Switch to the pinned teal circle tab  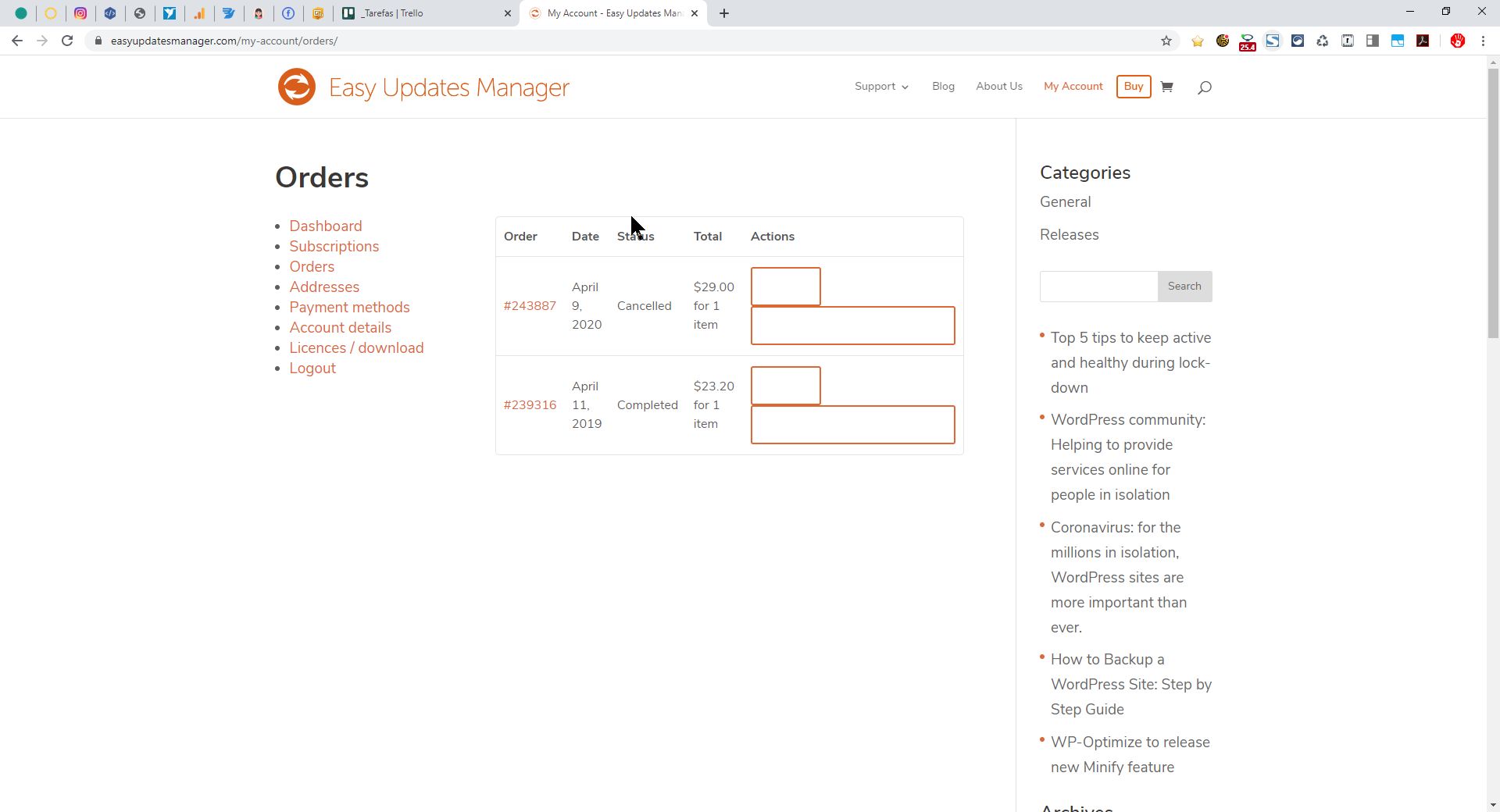click(x=21, y=13)
